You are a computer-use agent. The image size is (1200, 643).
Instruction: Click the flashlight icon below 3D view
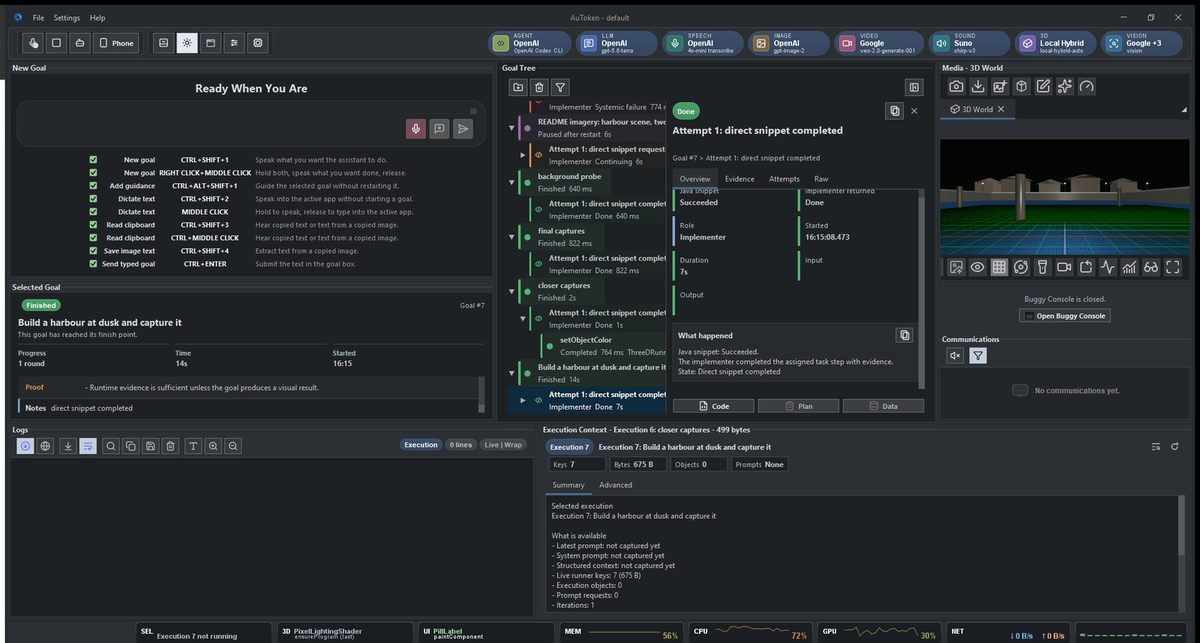[1042, 267]
